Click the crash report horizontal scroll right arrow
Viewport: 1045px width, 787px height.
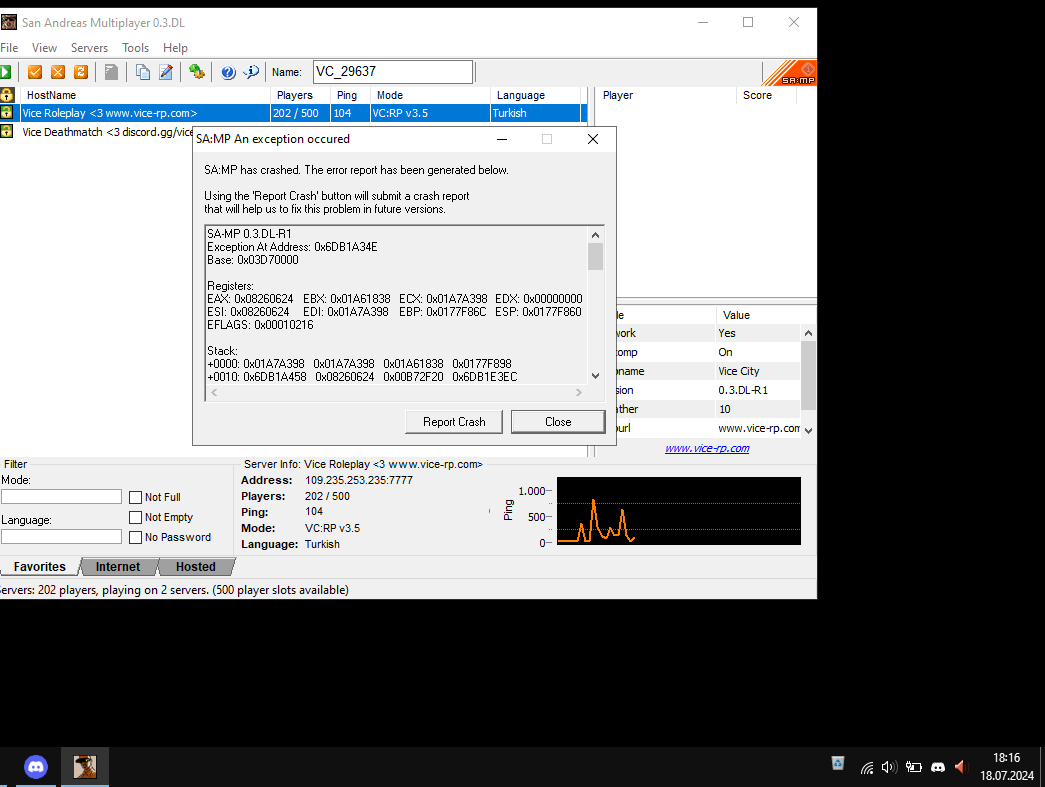(578, 393)
